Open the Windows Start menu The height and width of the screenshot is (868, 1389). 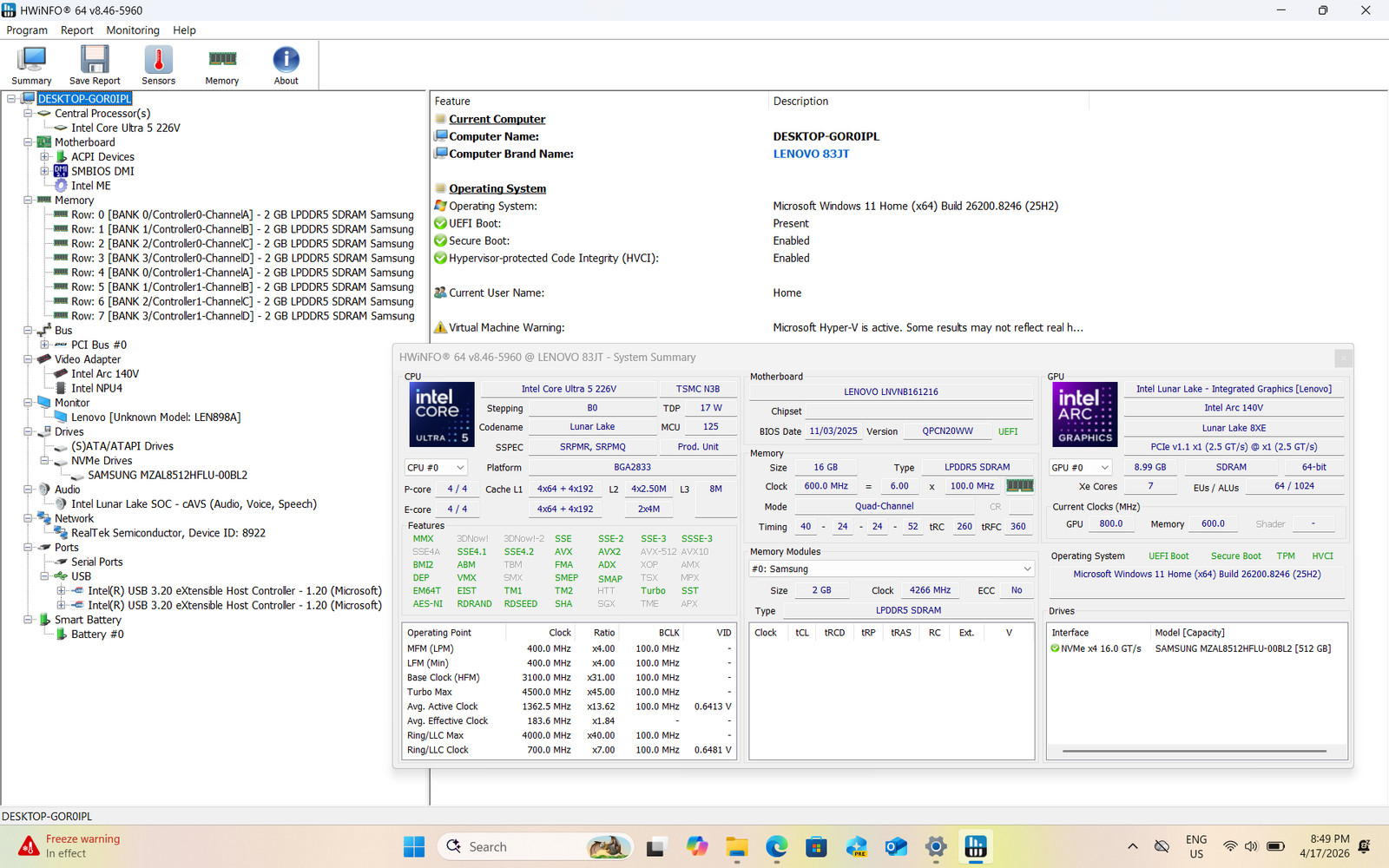pos(414,846)
